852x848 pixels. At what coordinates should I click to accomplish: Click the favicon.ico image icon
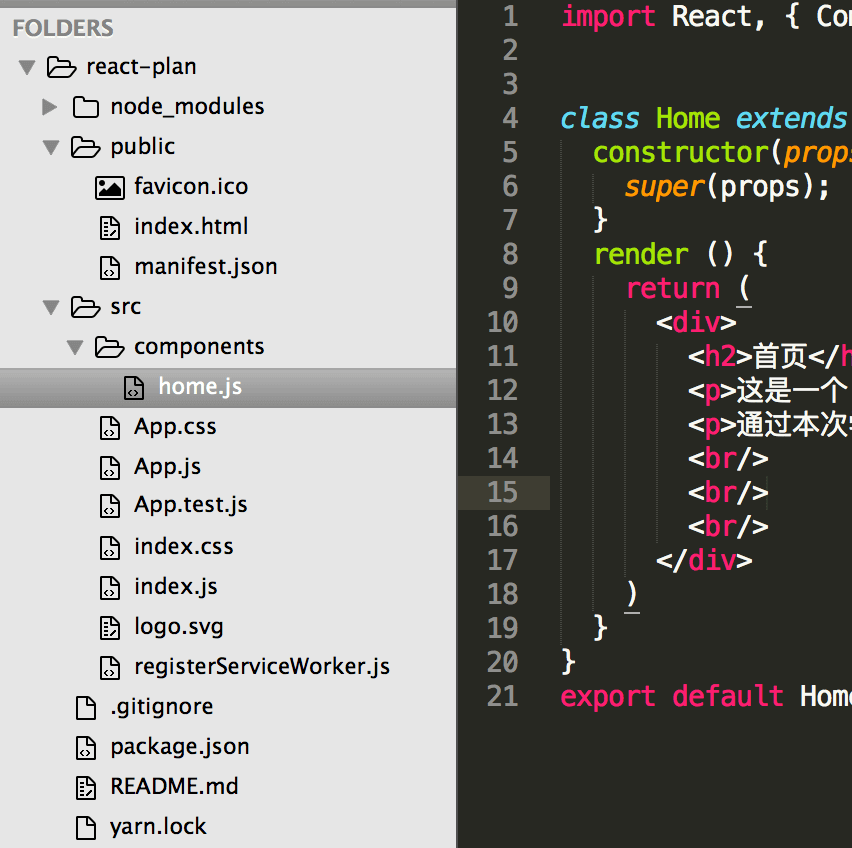tap(110, 186)
